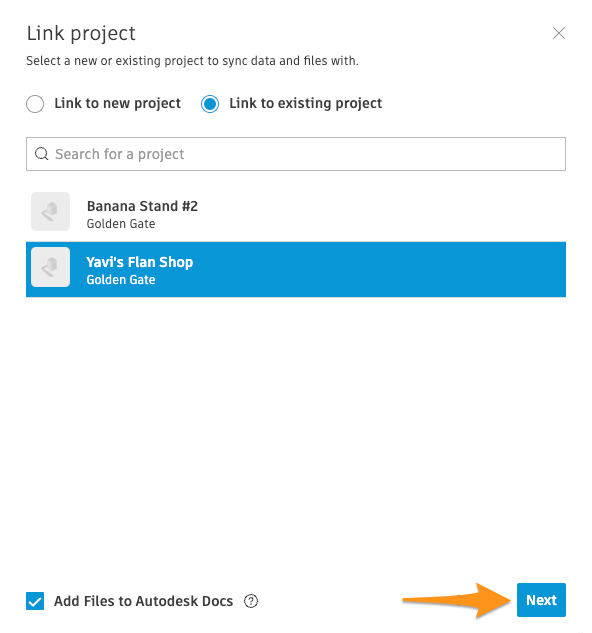
Task: Choose the Banana Stand #2 project name
Action: click(x=142, y=206)
